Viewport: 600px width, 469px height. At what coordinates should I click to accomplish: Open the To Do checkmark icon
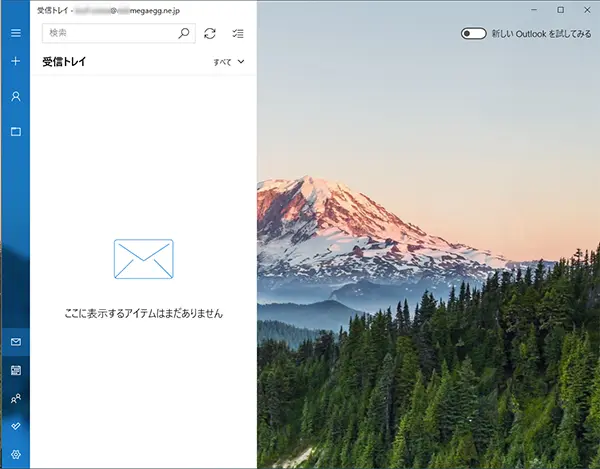click(16, 426)
